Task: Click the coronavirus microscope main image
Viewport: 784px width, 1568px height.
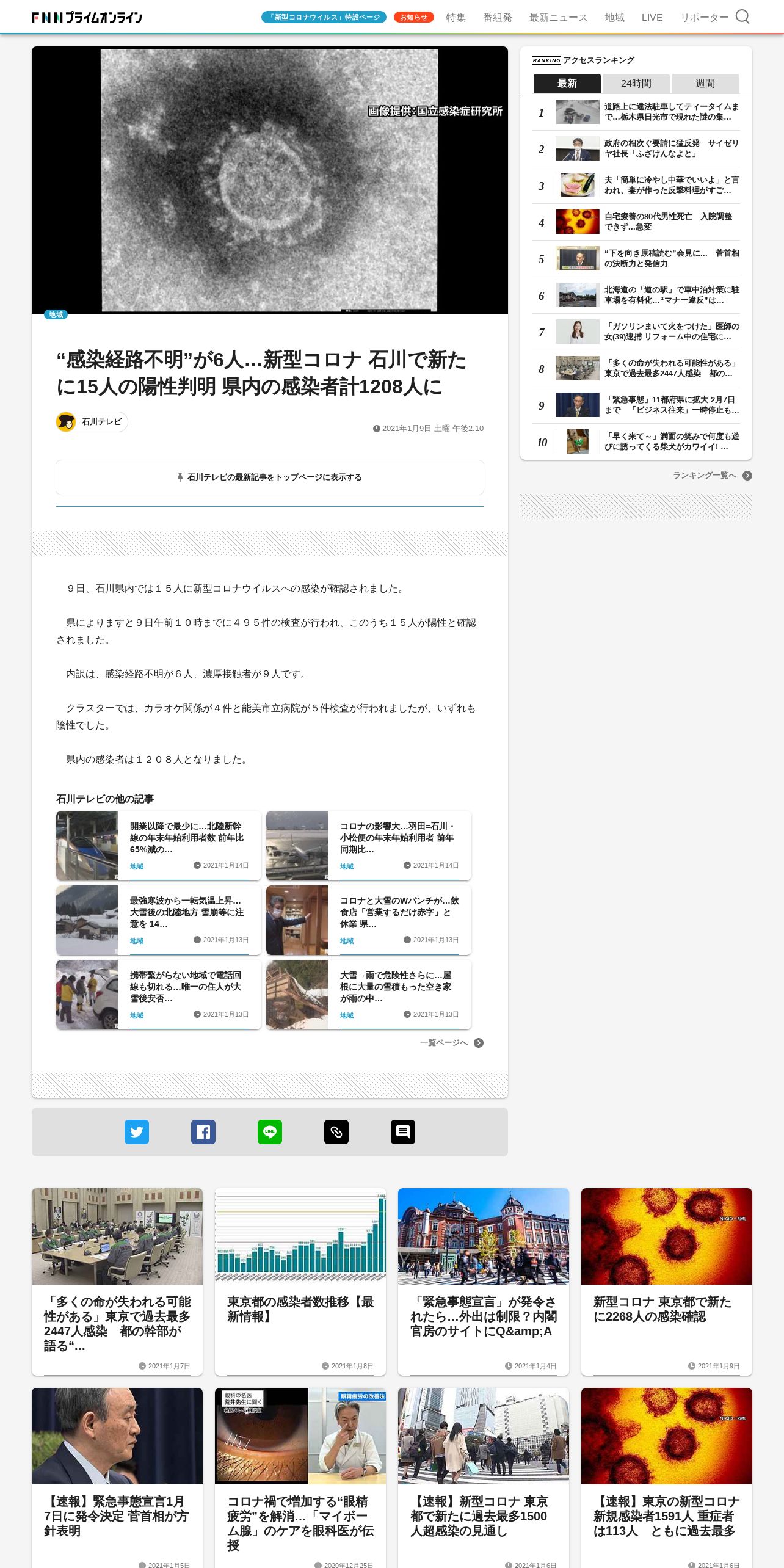Action: [270, 180]
